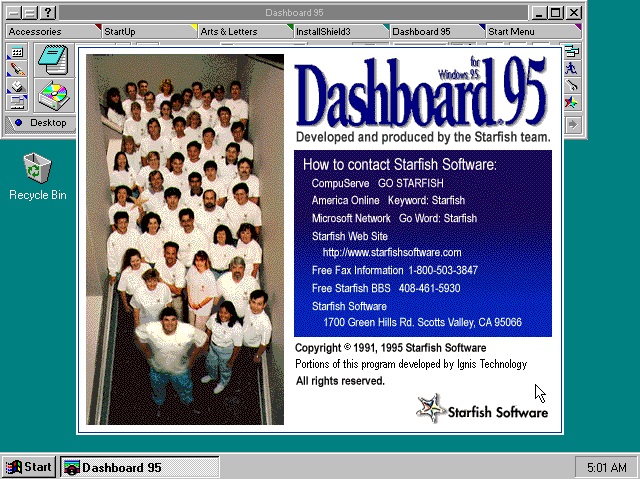Select the Start Menu tab
Viewport: 640px width, 479px height.
coord(533,31)
